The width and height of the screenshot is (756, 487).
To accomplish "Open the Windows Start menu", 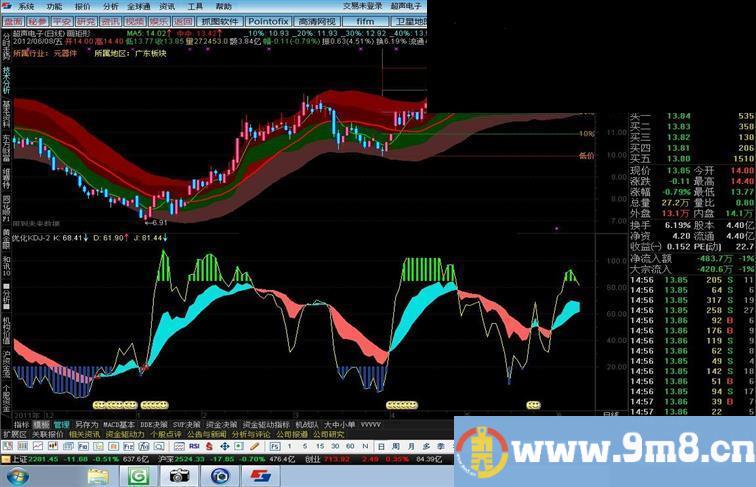I will click(21, 476).
